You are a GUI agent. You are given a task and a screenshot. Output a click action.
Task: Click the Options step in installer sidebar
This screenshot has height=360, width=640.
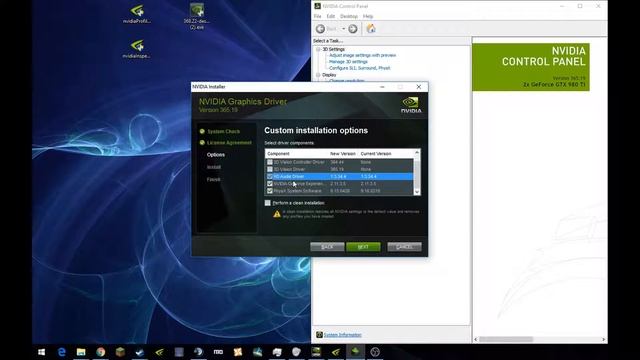tap(216, 155)
